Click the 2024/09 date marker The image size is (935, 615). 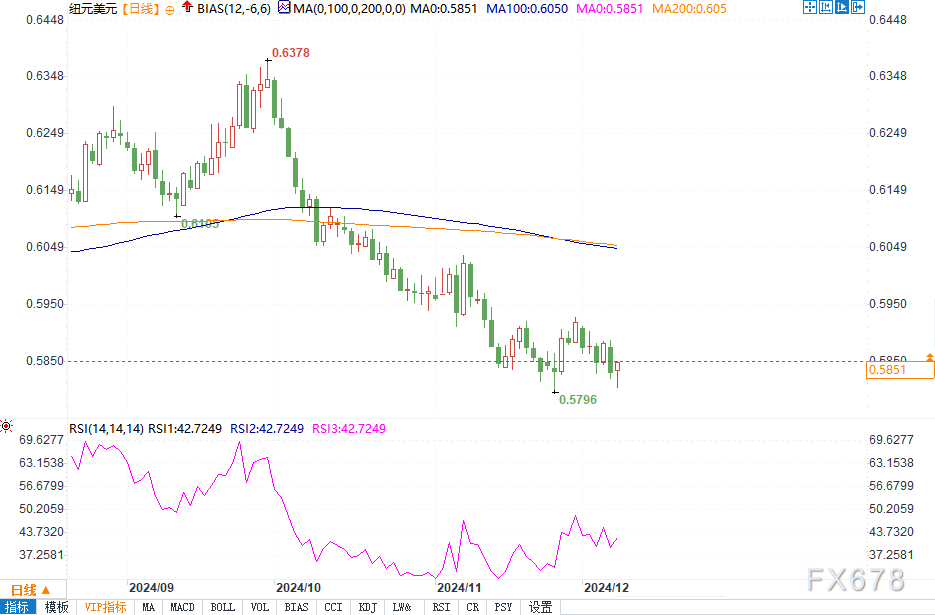[x=151, y=588]
